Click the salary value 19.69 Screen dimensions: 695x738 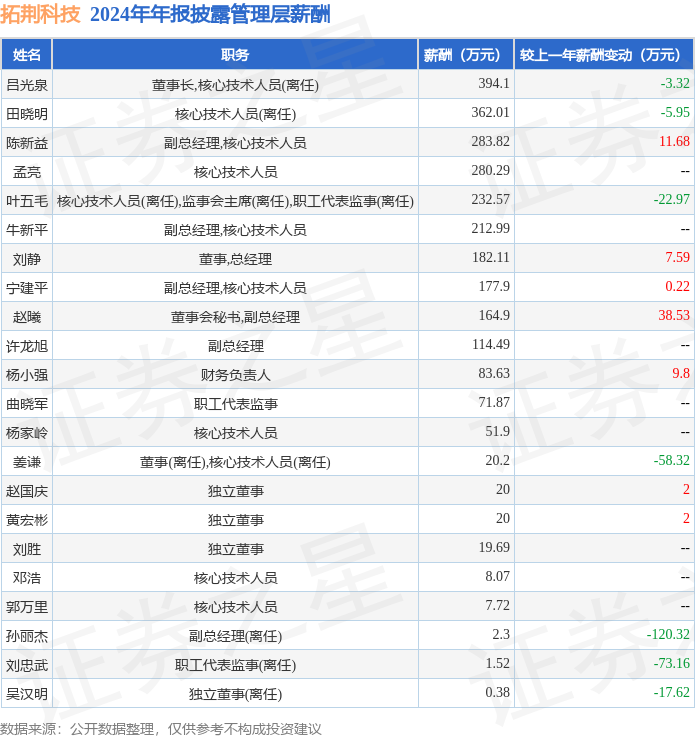click(494, 547)
